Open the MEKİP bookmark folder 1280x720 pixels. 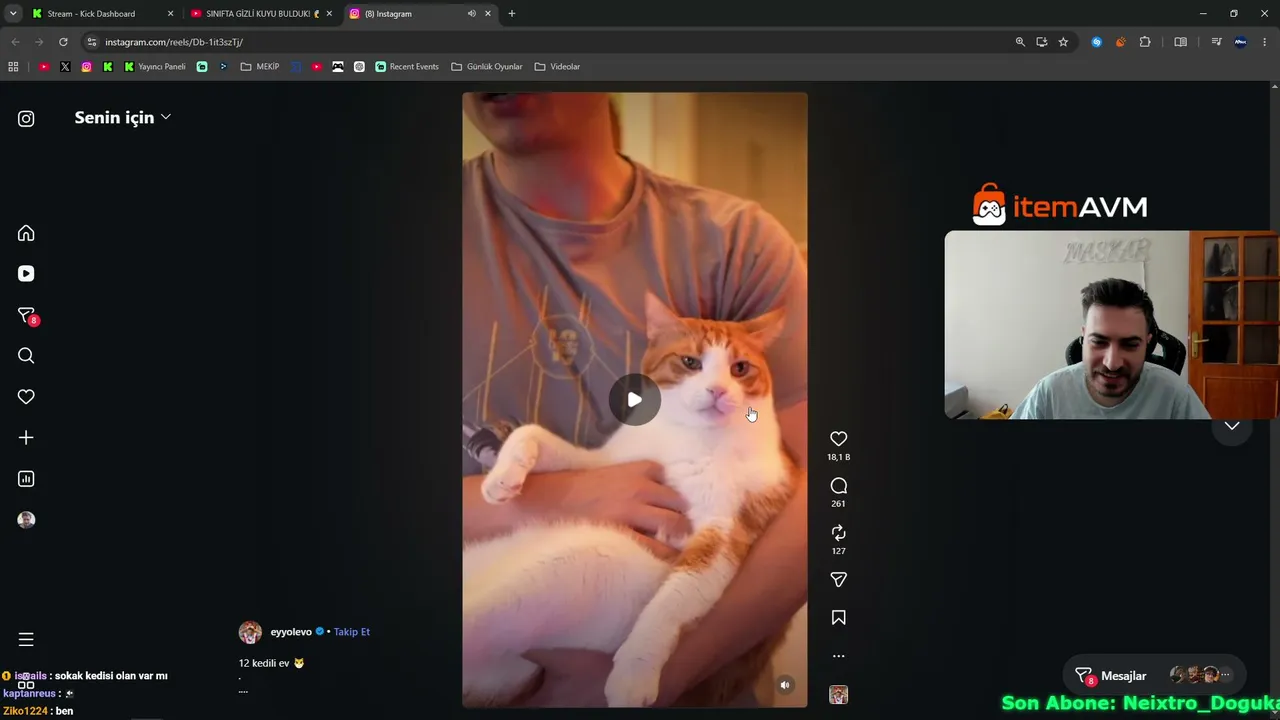pos(260,67)
